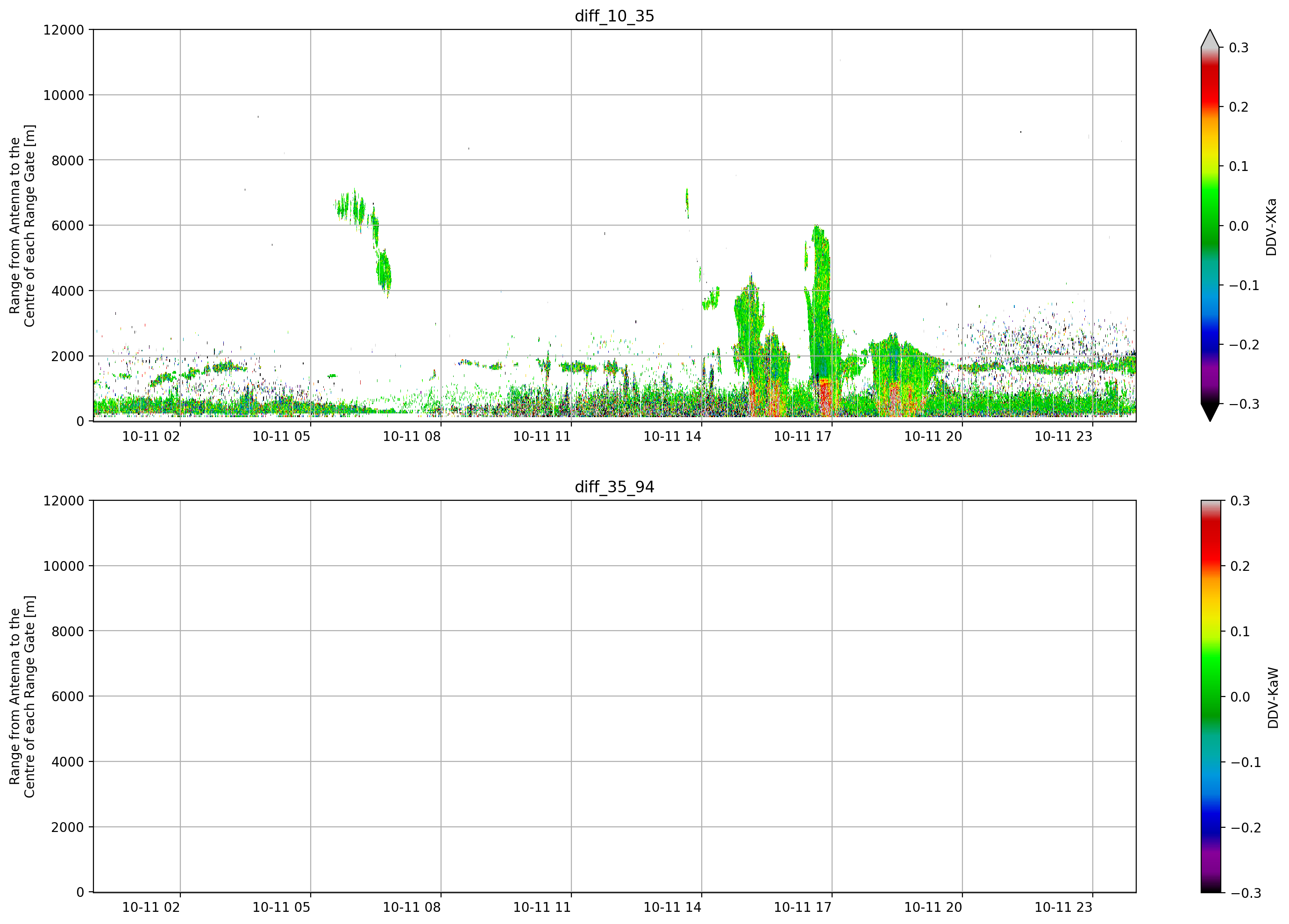Click the 10-11 17 x-tick under diff_35_94
The height and width of the screenshot is (924, 1289).
pos(803,908)
